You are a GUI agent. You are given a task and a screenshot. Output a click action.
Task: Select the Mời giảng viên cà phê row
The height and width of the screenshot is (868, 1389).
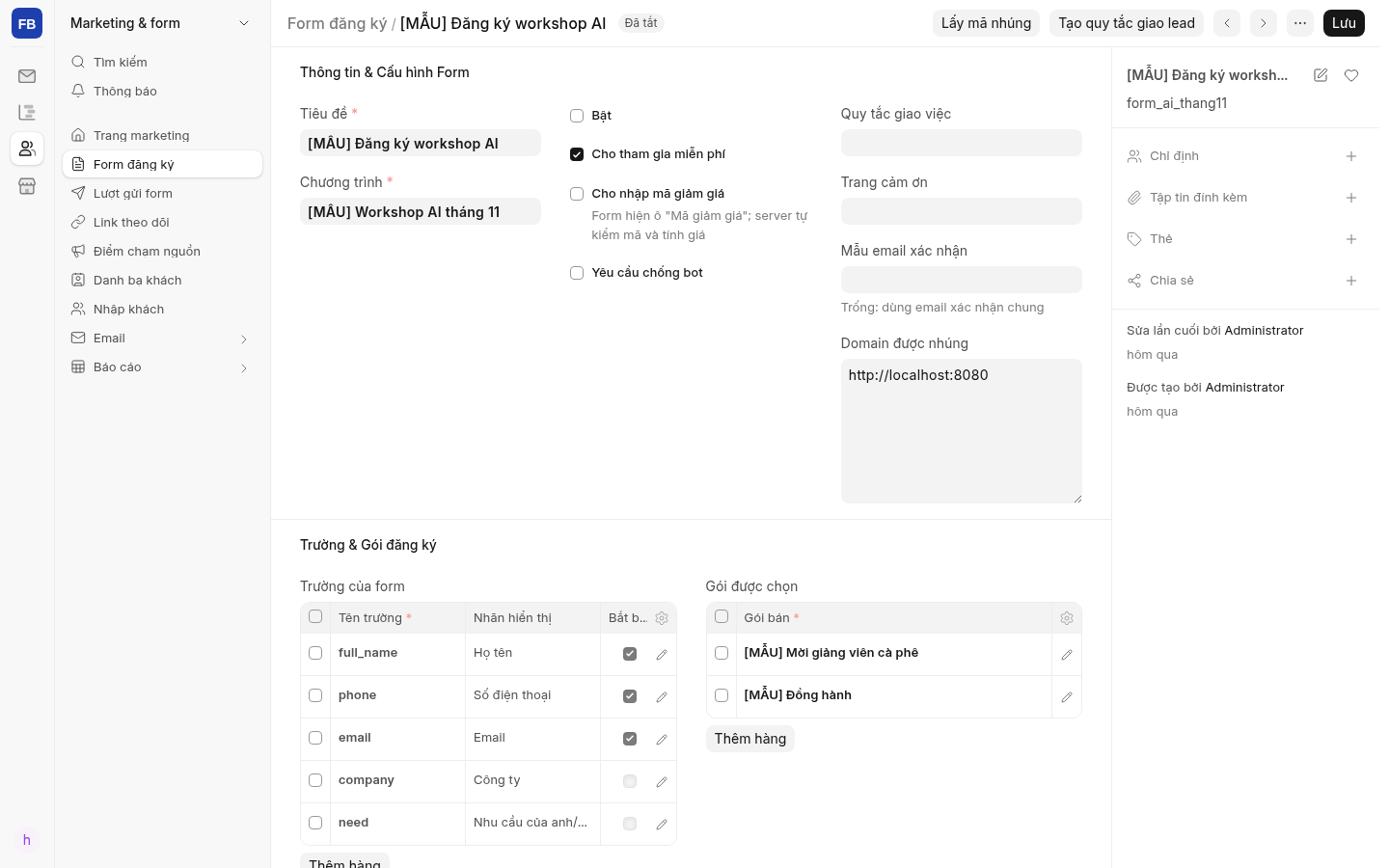coord(722,653)
